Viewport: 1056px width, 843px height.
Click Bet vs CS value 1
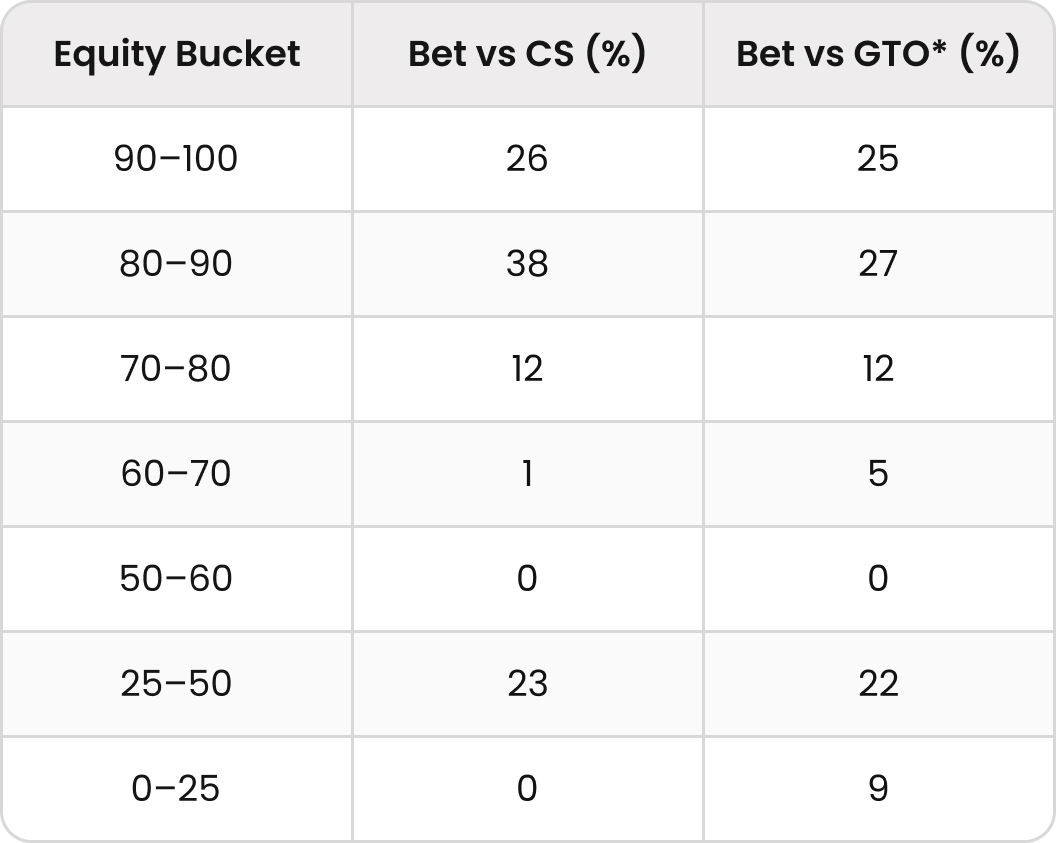[x=527, y=473]
